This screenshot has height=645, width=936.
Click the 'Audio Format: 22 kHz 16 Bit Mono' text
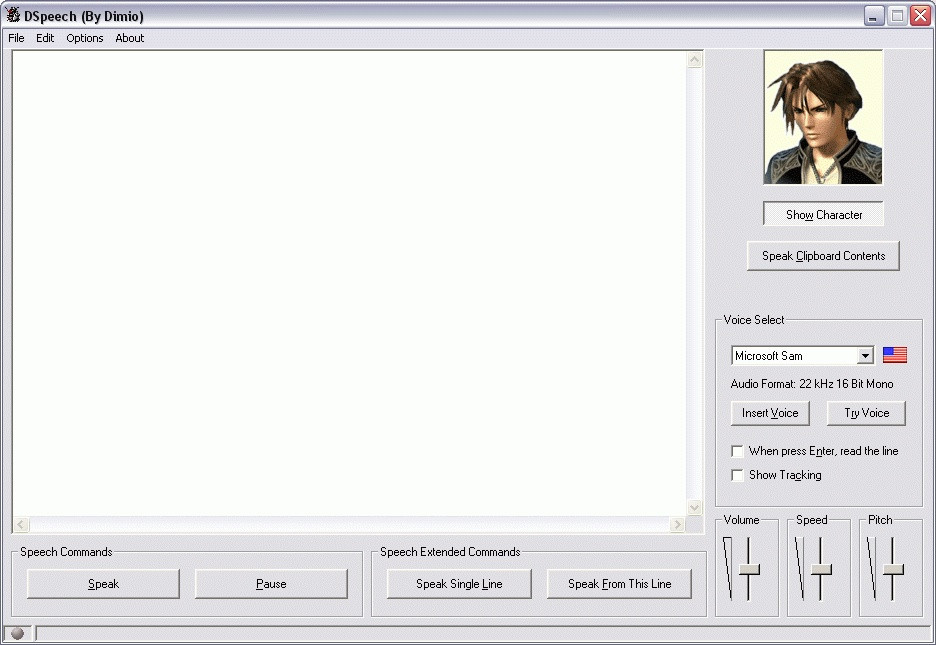point(812,384)
